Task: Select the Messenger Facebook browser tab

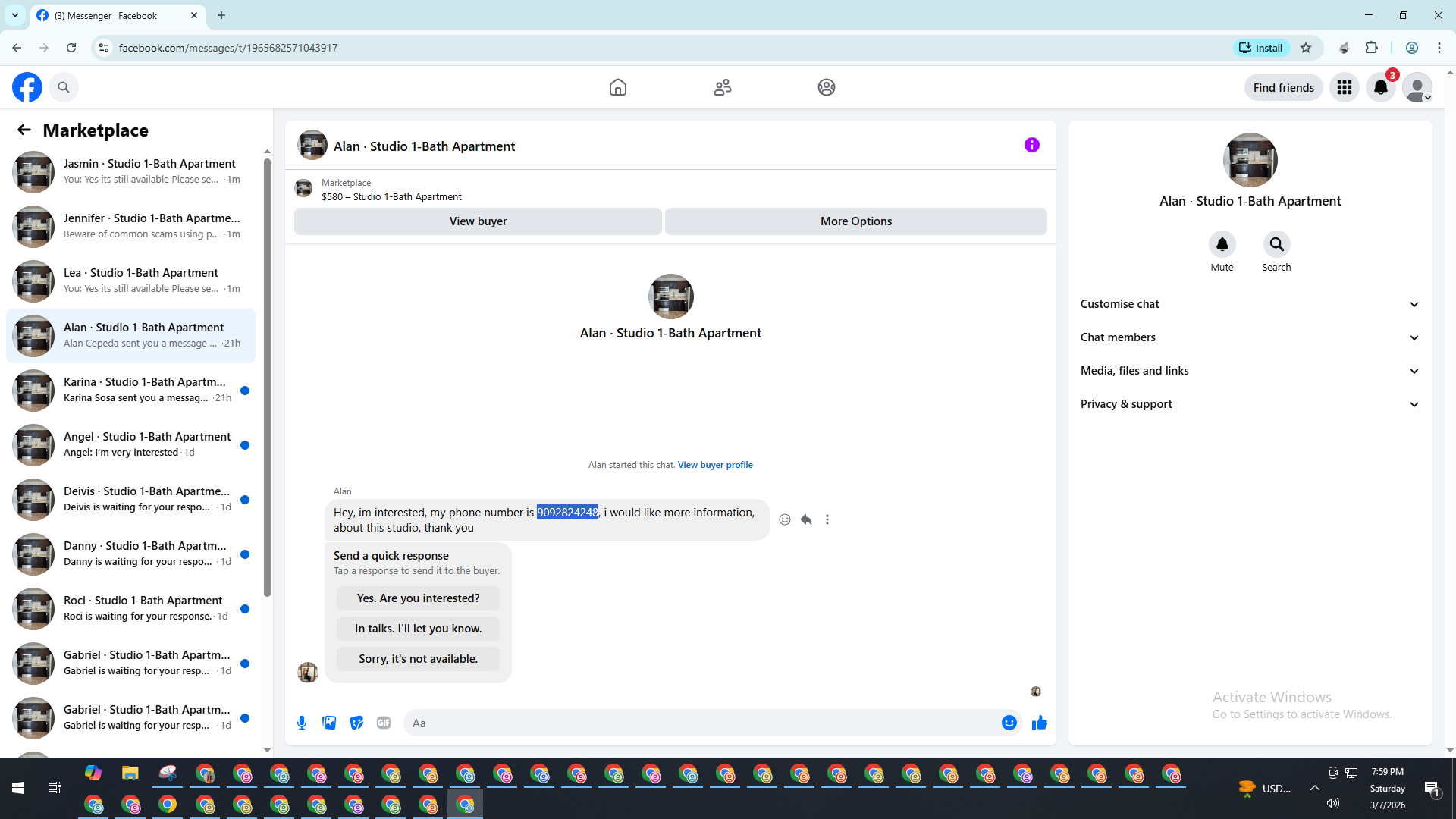Action: [118, 15]
